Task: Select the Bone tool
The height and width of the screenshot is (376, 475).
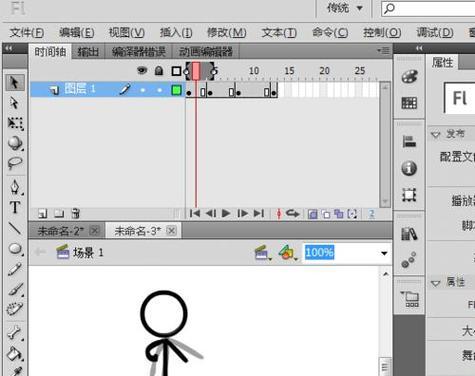Action: (15, 332)
